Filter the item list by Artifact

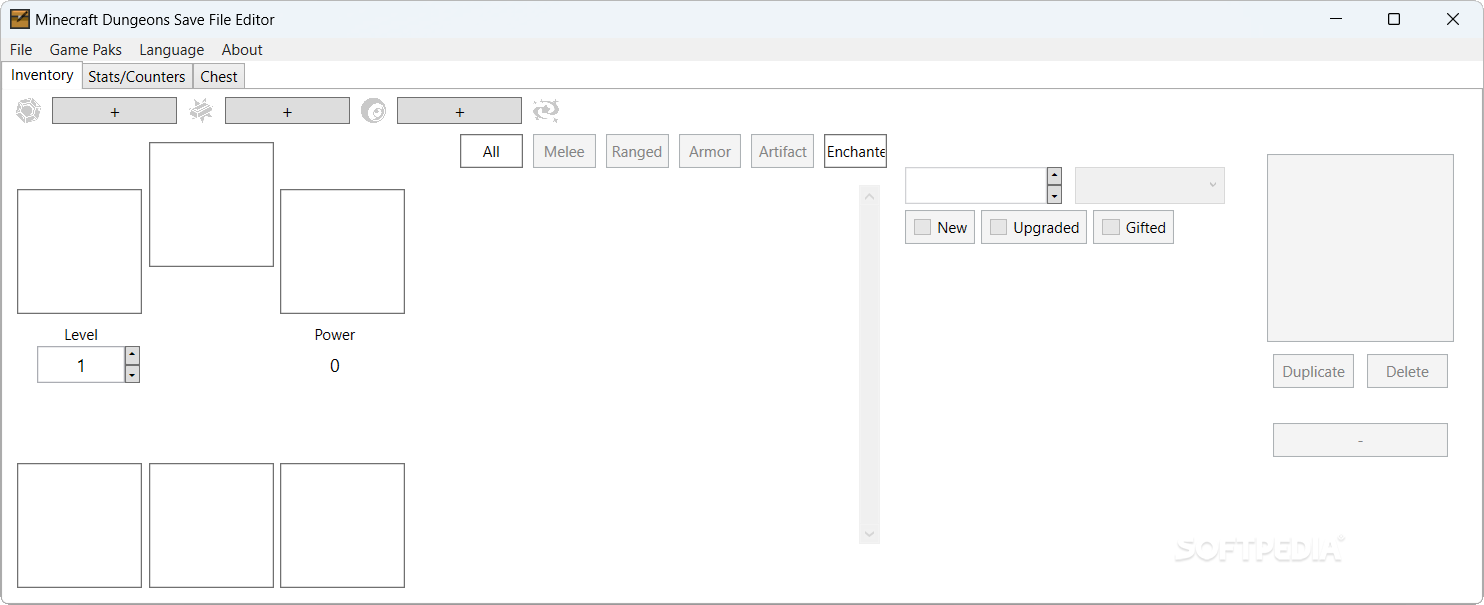tap(782, 151)
